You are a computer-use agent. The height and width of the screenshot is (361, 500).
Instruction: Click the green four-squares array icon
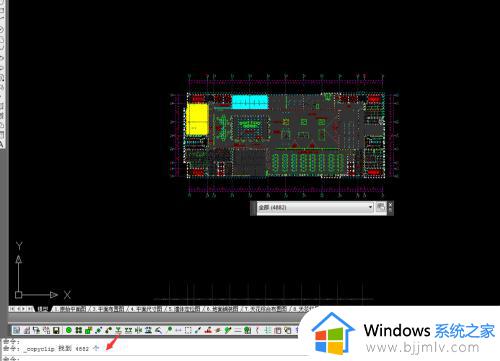pyautogui.click(x=79, y=330)
